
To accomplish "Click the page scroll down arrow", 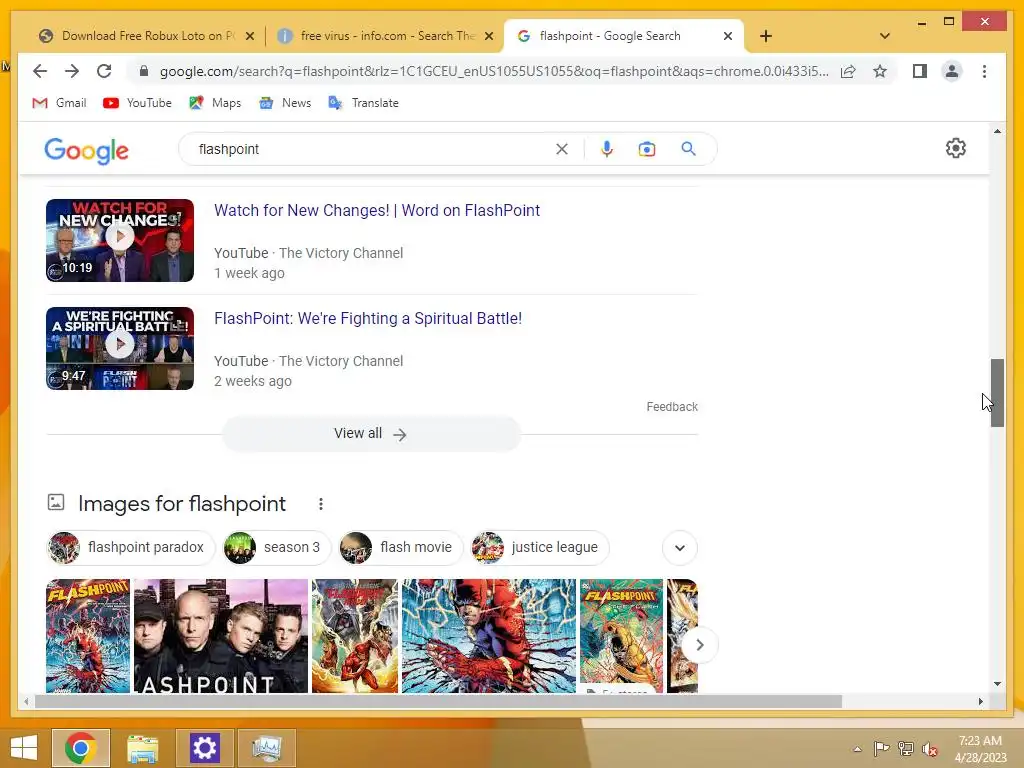I will pos(997,684).
